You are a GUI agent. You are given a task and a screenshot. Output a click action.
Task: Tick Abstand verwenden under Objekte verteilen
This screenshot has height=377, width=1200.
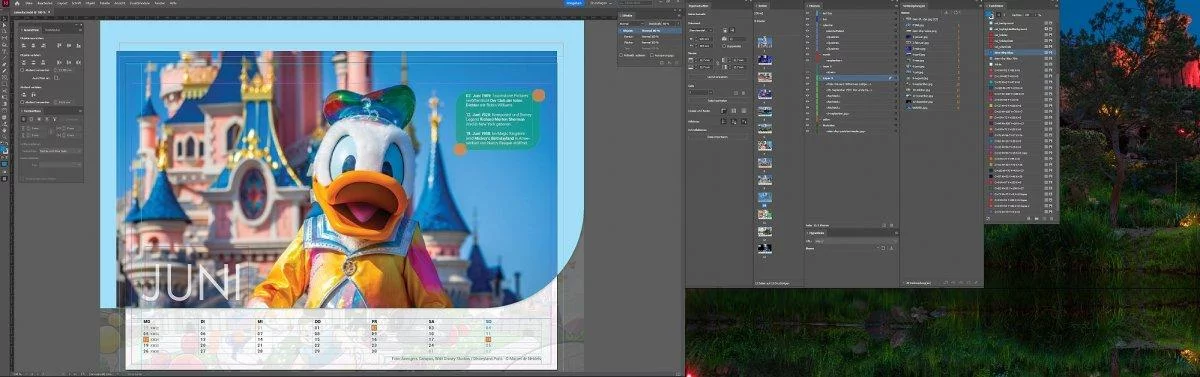(22, 70)
